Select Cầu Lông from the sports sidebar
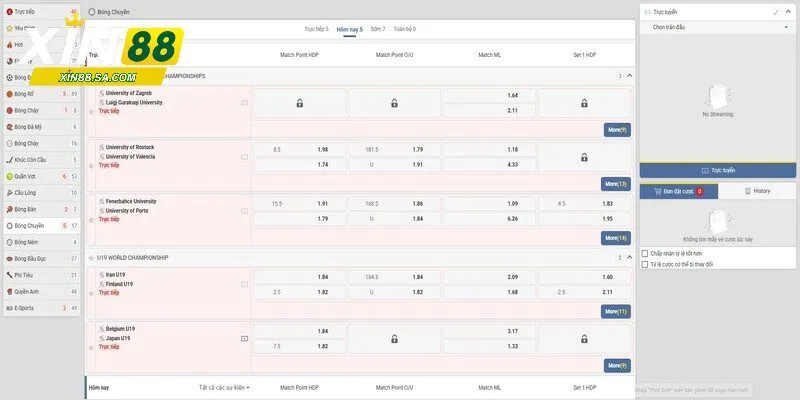This screenshot has width=800, height=400. [x=27, y=192]
